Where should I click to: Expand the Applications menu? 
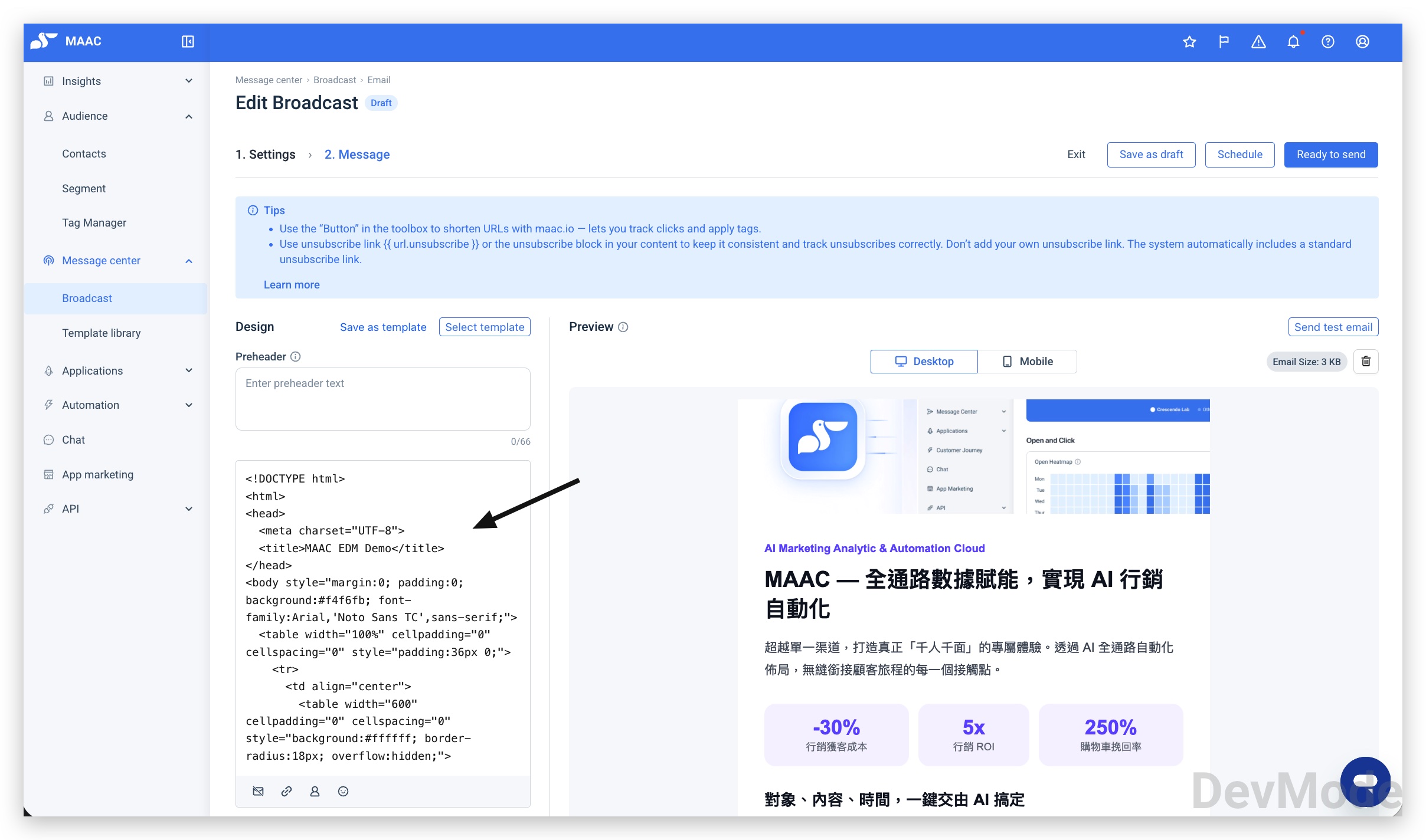pos(116,370)
